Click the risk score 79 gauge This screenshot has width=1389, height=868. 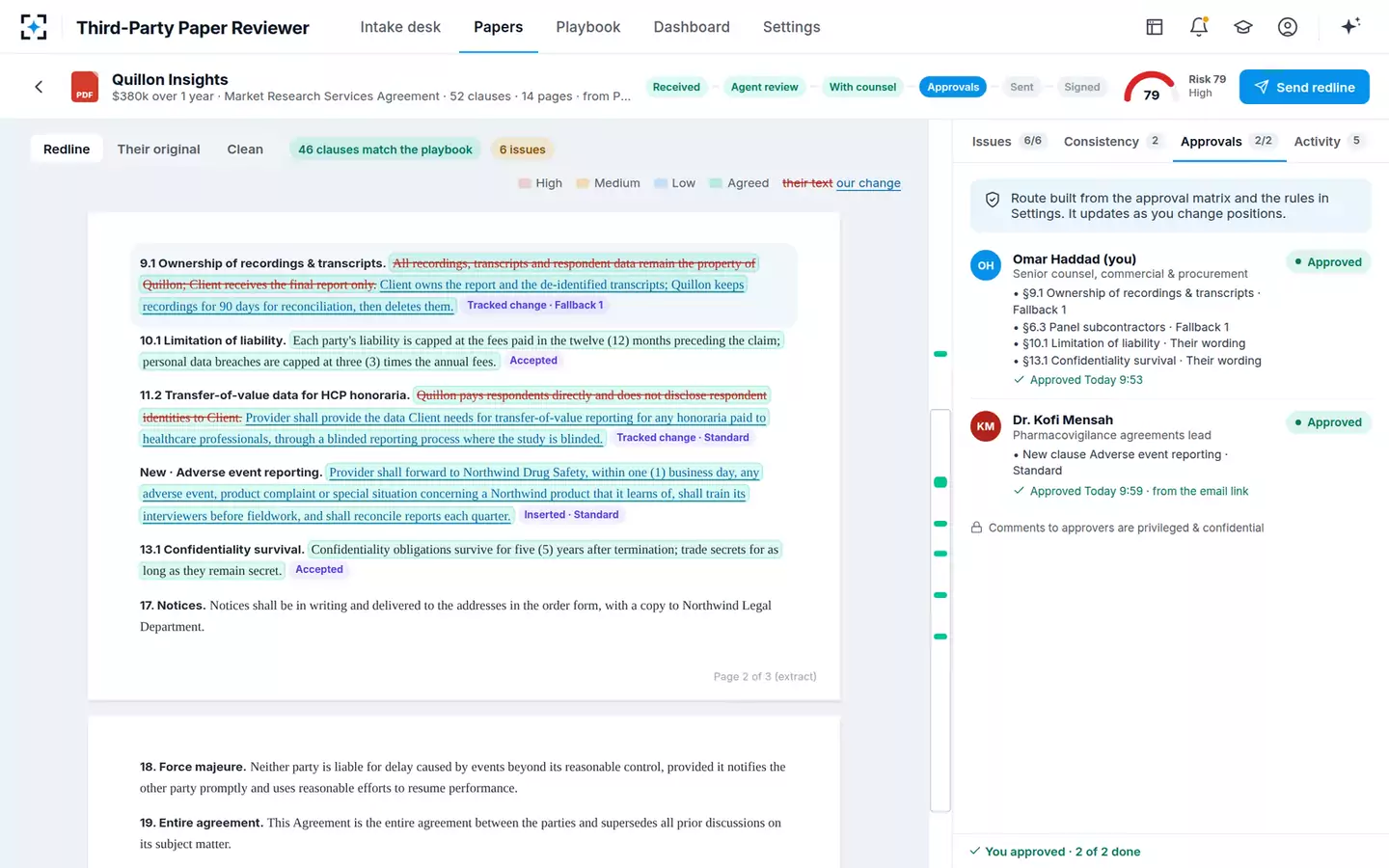tap(1151, 87)
